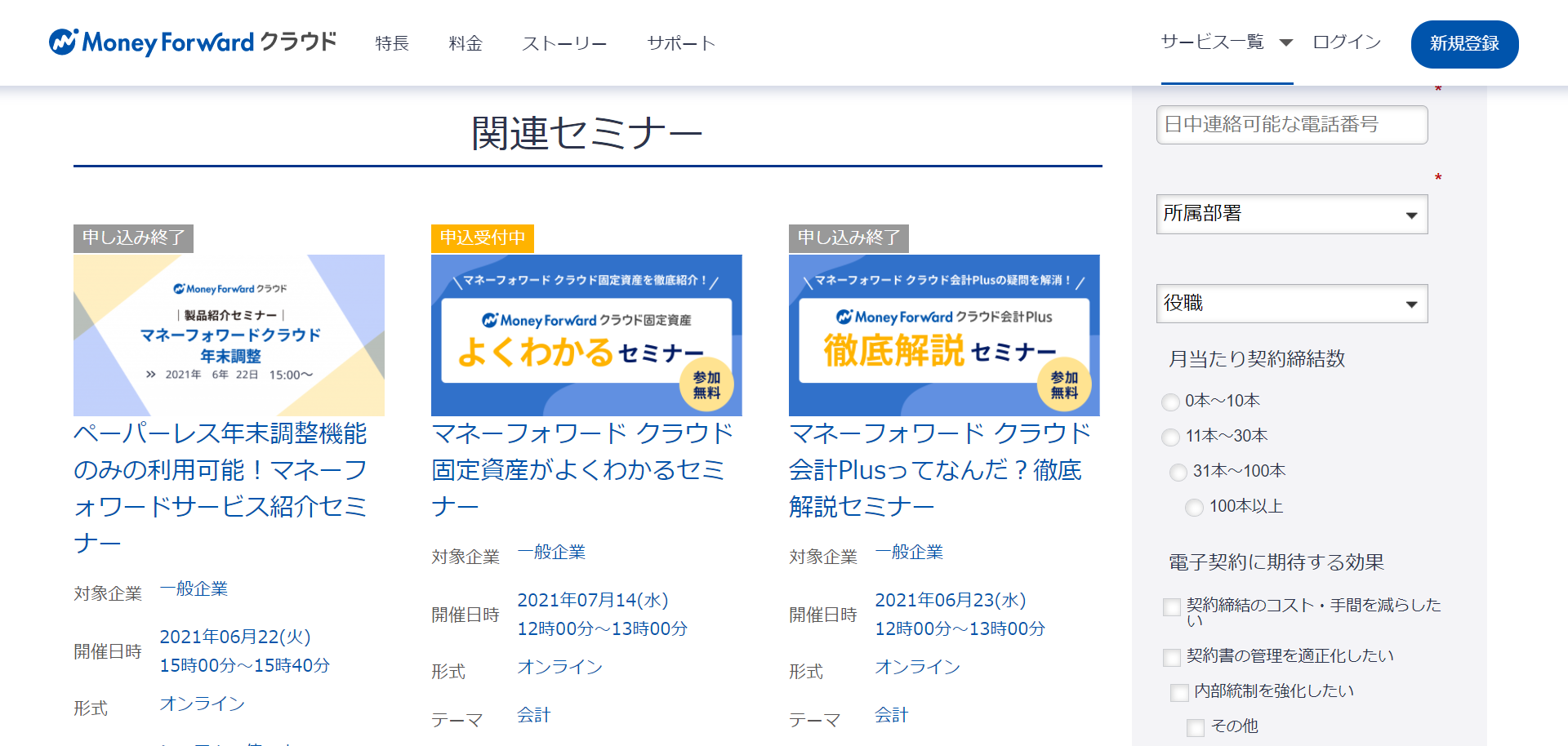The image size is (1568, 746).
Task: Check 契約書の管理を適正化したい checkbox
Action: [1172, 657]
